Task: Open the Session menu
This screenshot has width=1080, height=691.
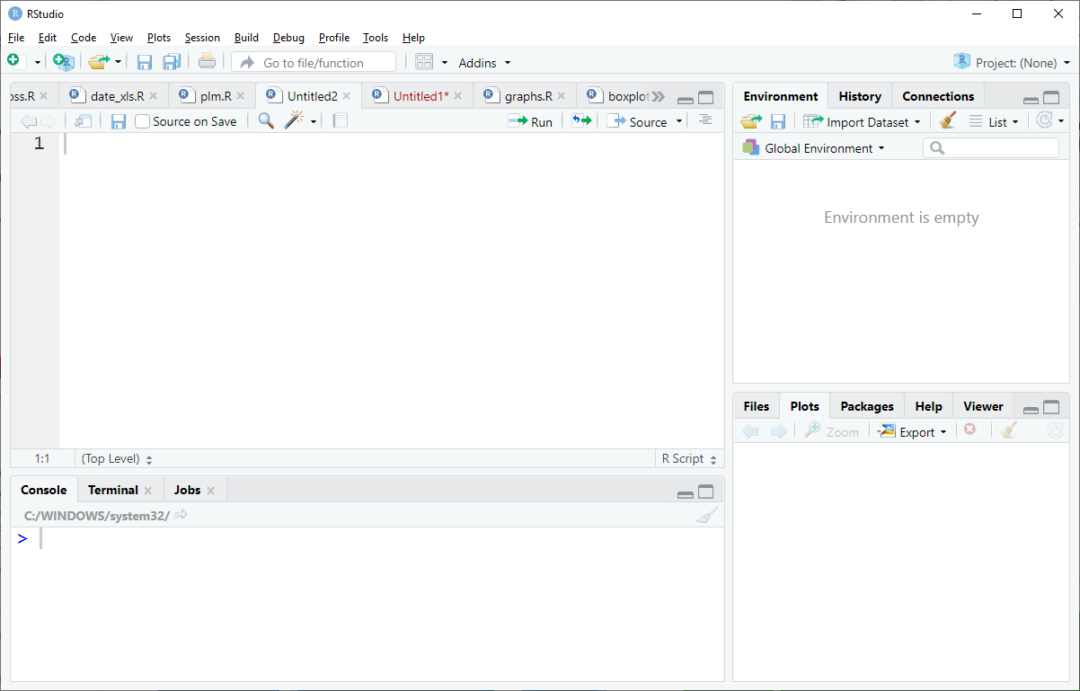Action: pos(202,37)
